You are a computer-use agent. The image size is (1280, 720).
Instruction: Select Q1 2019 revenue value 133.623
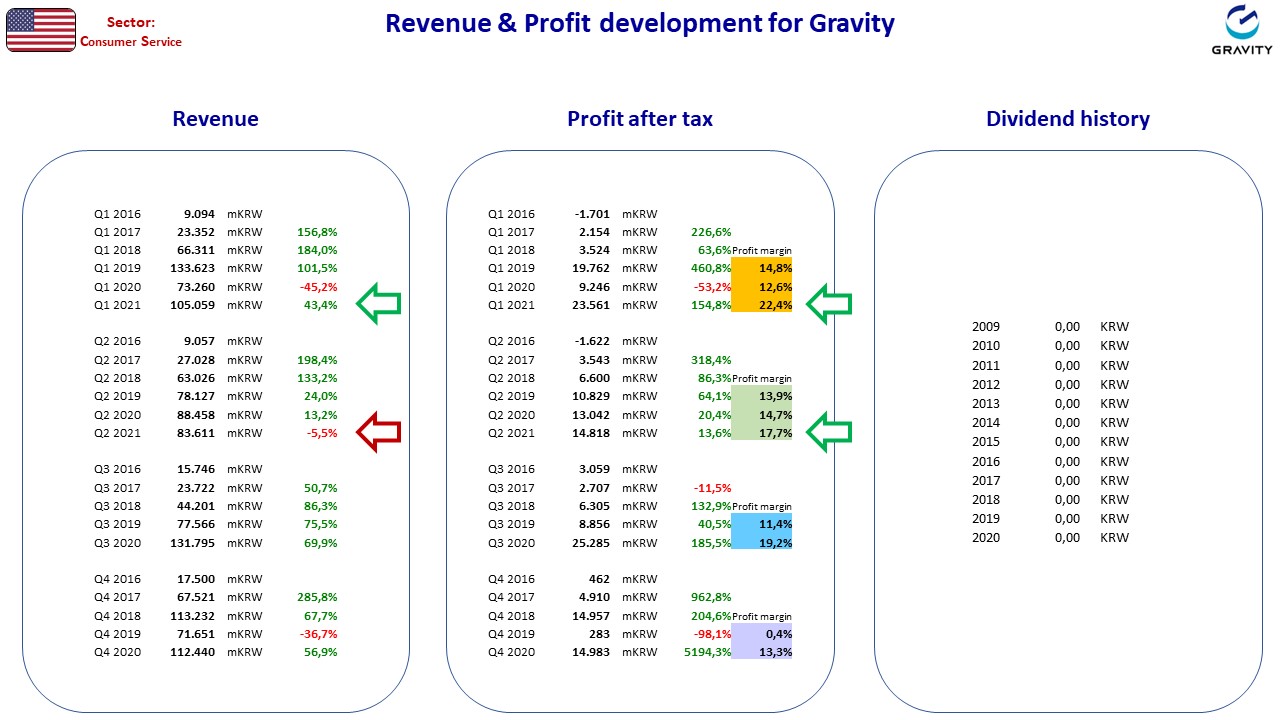coord(193,268)
